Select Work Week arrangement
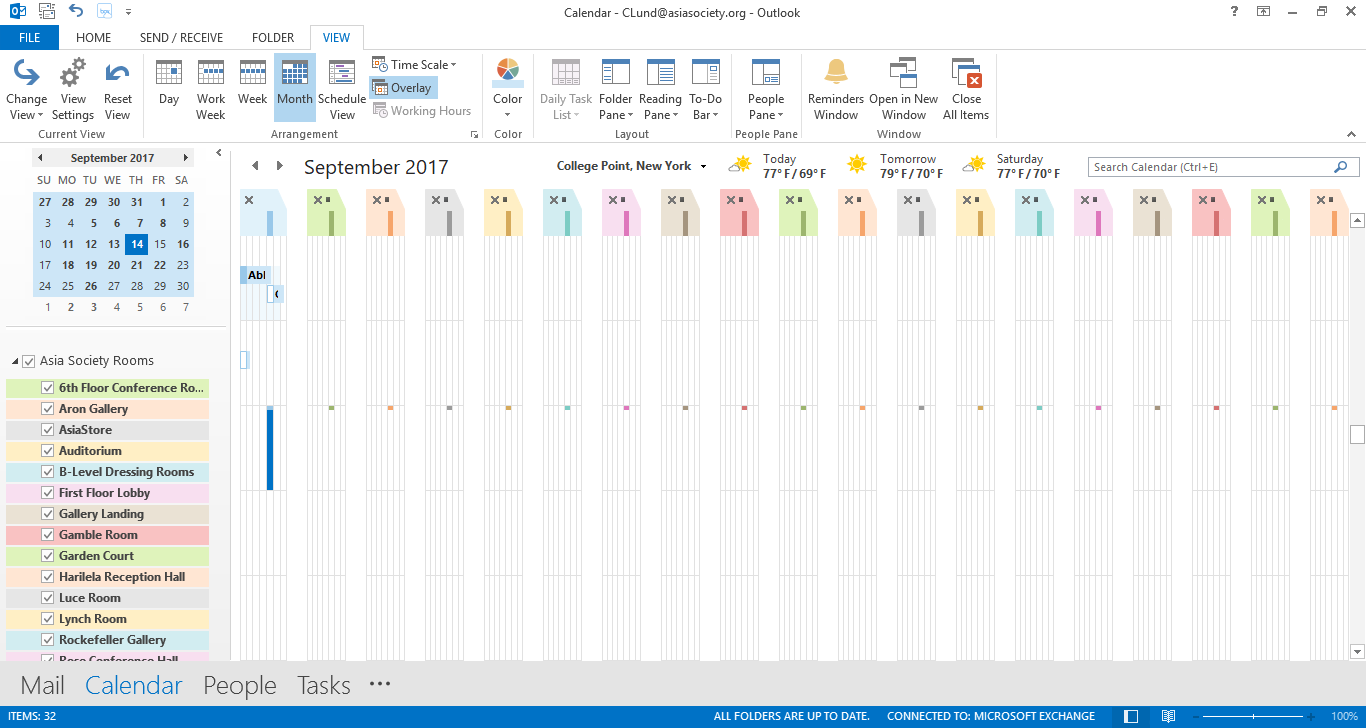 (211, 88)
